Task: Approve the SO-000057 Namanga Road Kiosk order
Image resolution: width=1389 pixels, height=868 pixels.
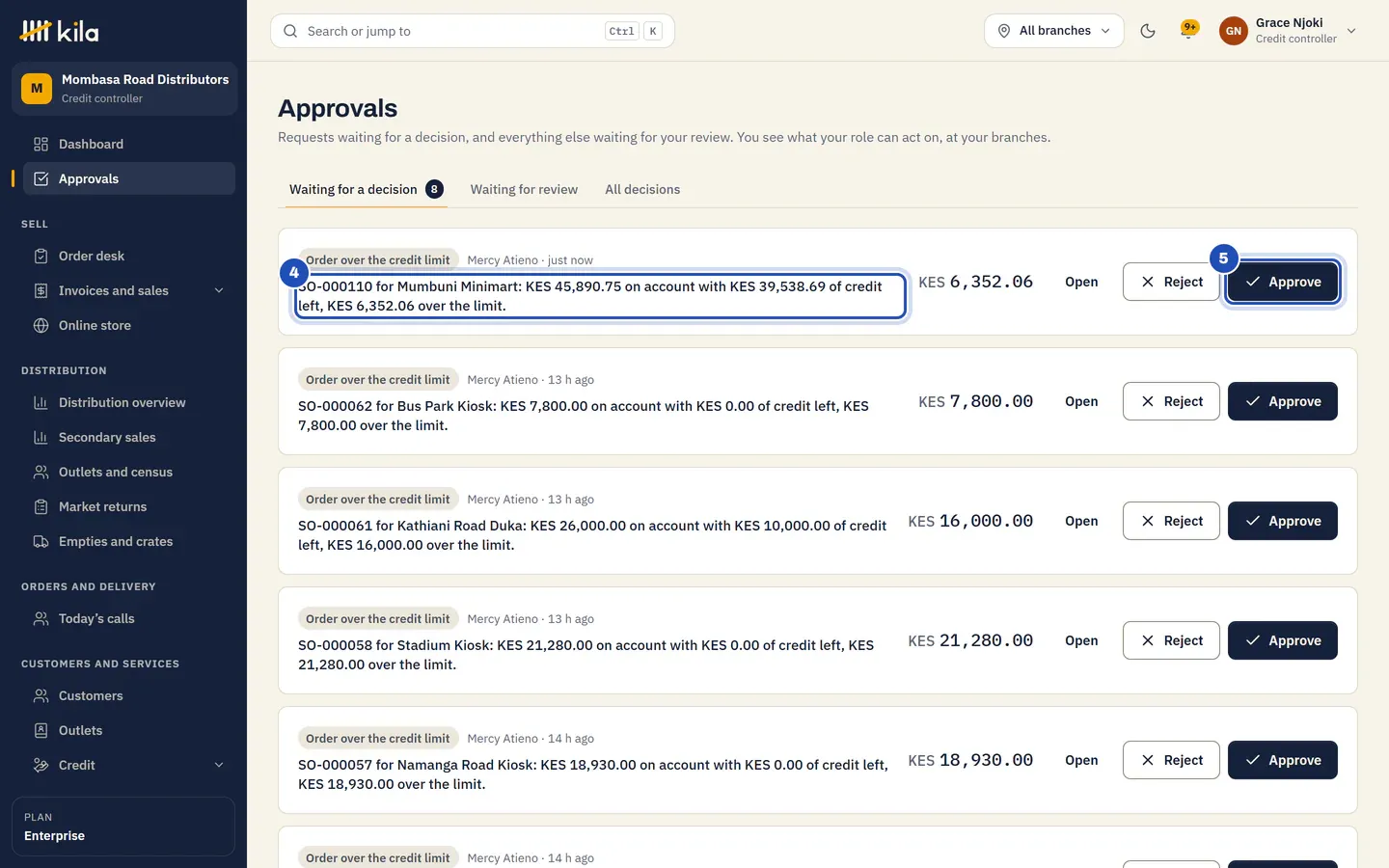Action: (x=1283, y=760)
